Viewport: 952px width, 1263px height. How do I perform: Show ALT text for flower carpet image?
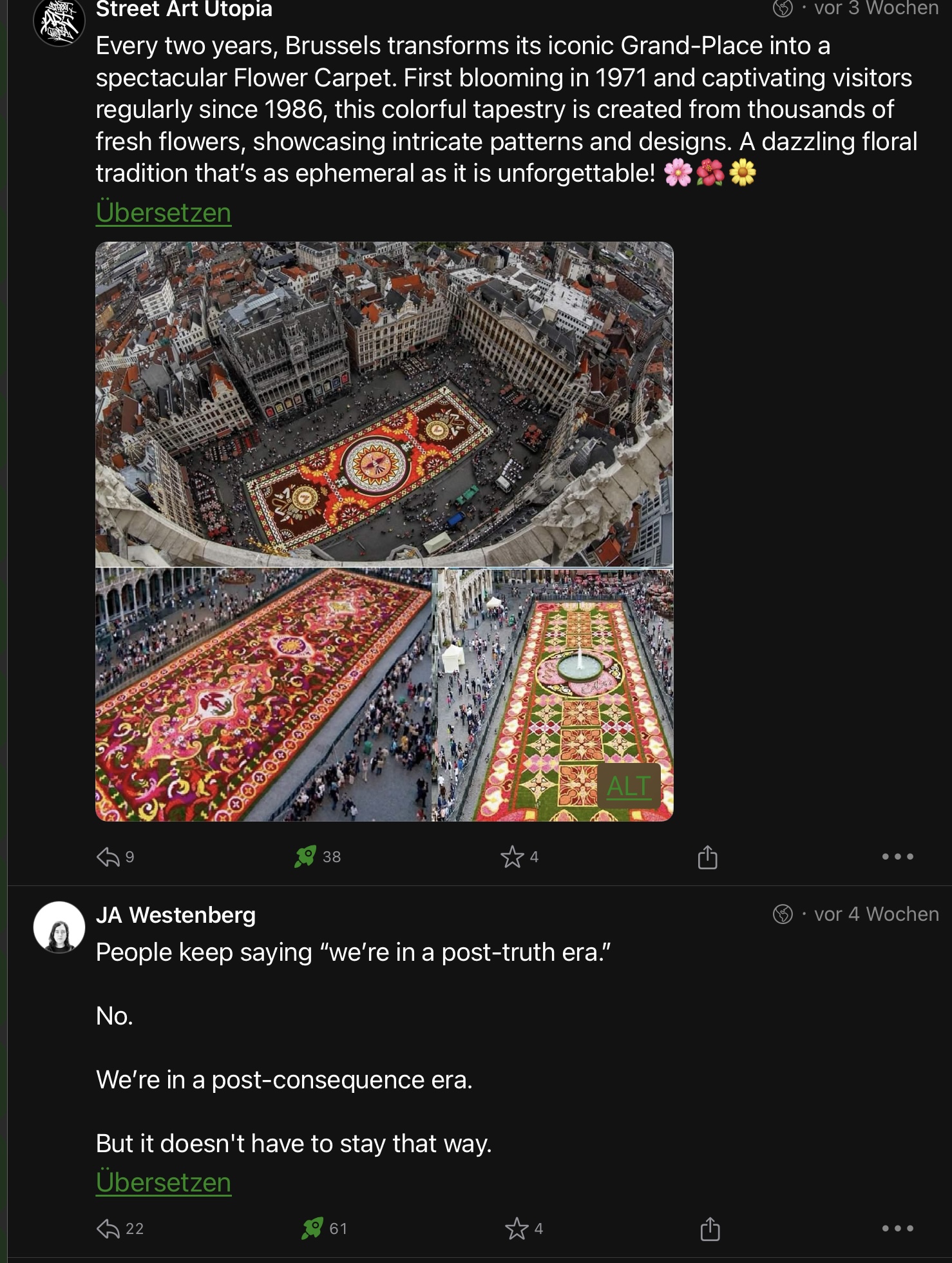pyautogui.click(x=629, y=786)
